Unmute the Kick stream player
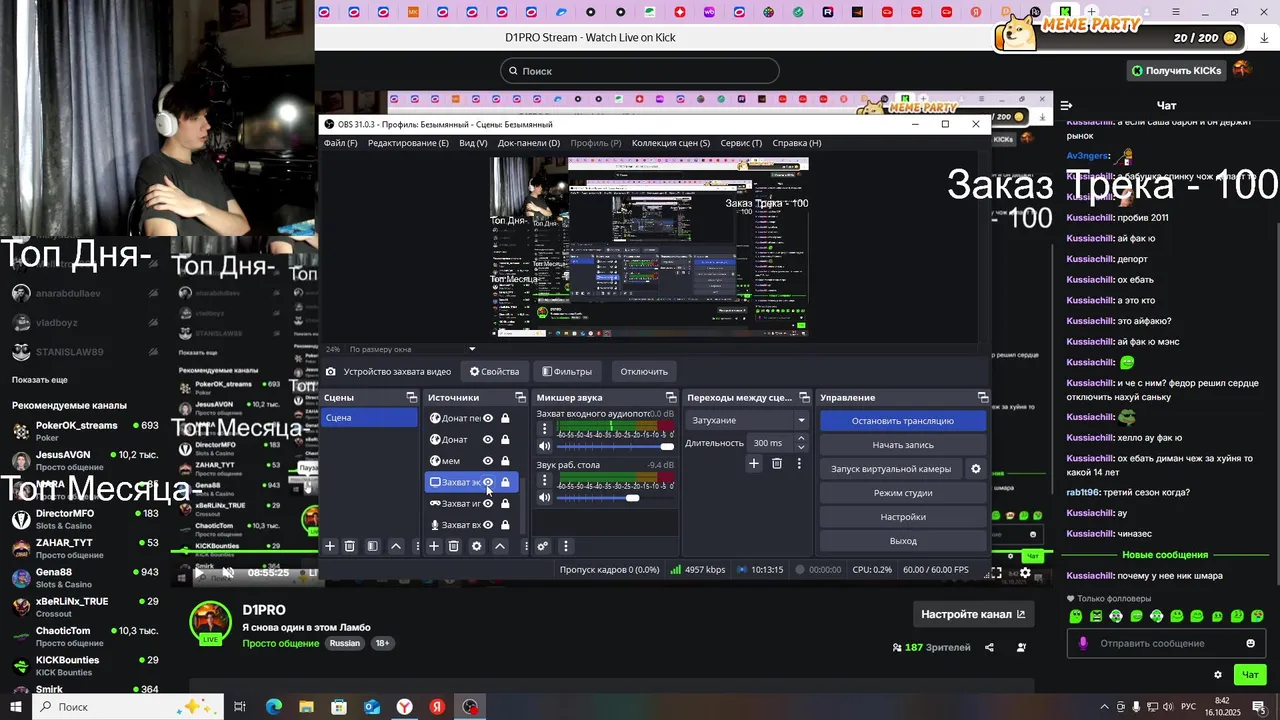This screenshot has height=720, width=1280. coord(228,573)
